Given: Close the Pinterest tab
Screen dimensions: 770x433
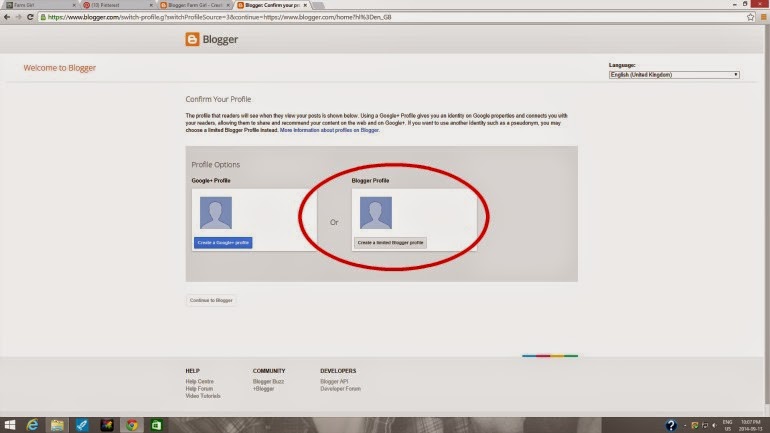Looking at the screenshot, I should point(151,5).
